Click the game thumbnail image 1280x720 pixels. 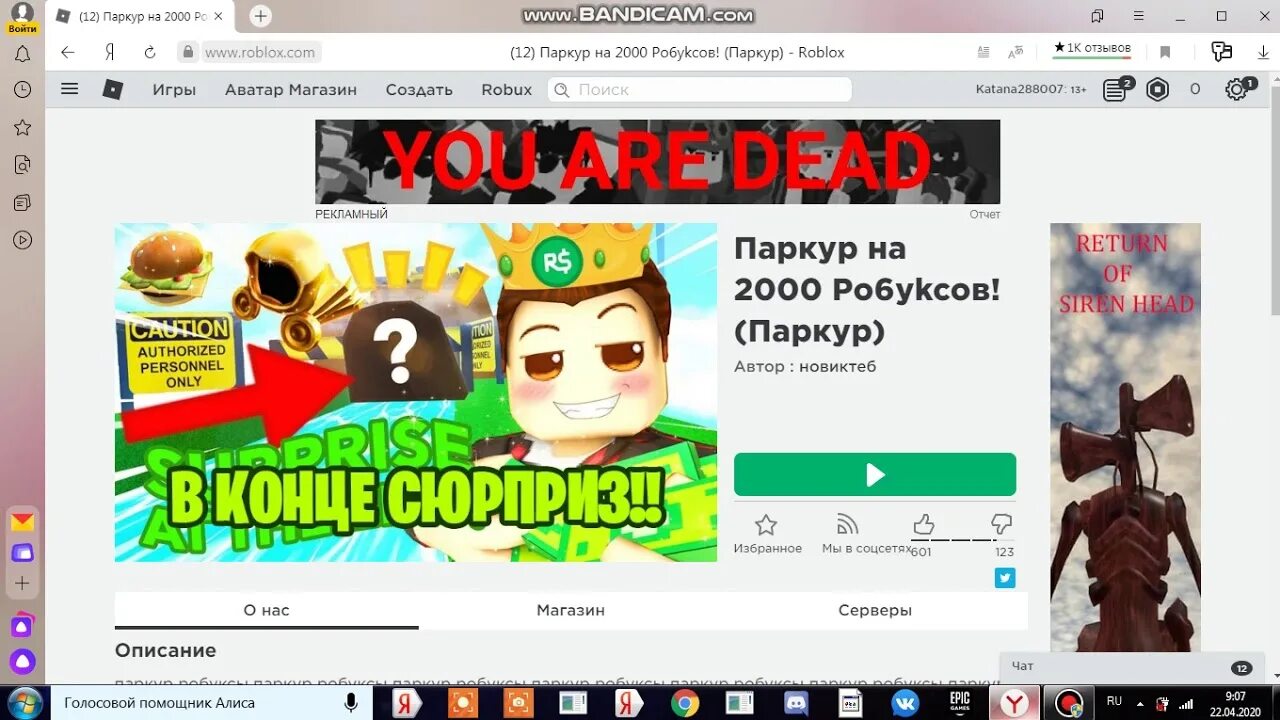416,392
